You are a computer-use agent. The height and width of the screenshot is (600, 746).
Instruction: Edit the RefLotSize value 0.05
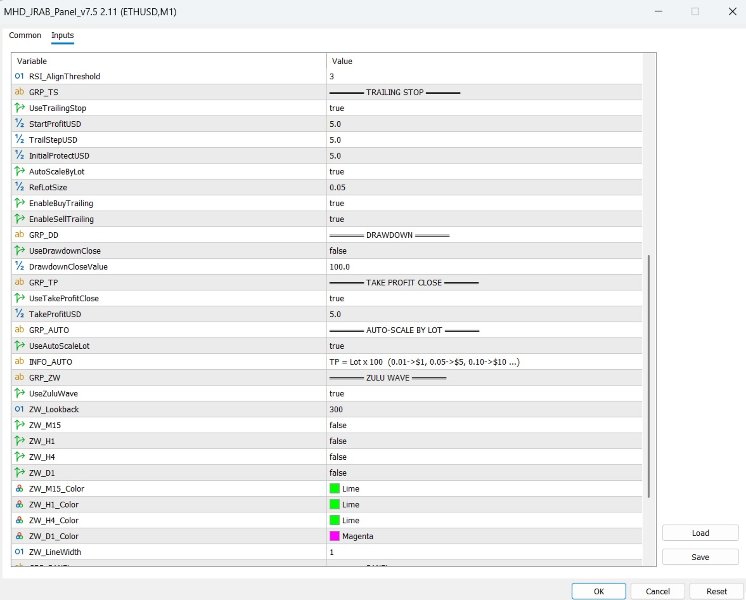[x=484, y=187]
